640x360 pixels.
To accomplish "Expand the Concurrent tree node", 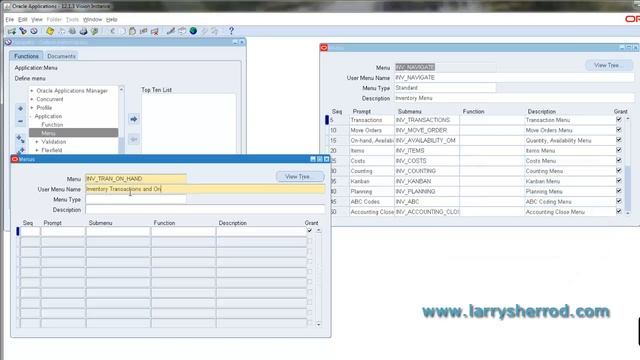I will pos(32,99).
